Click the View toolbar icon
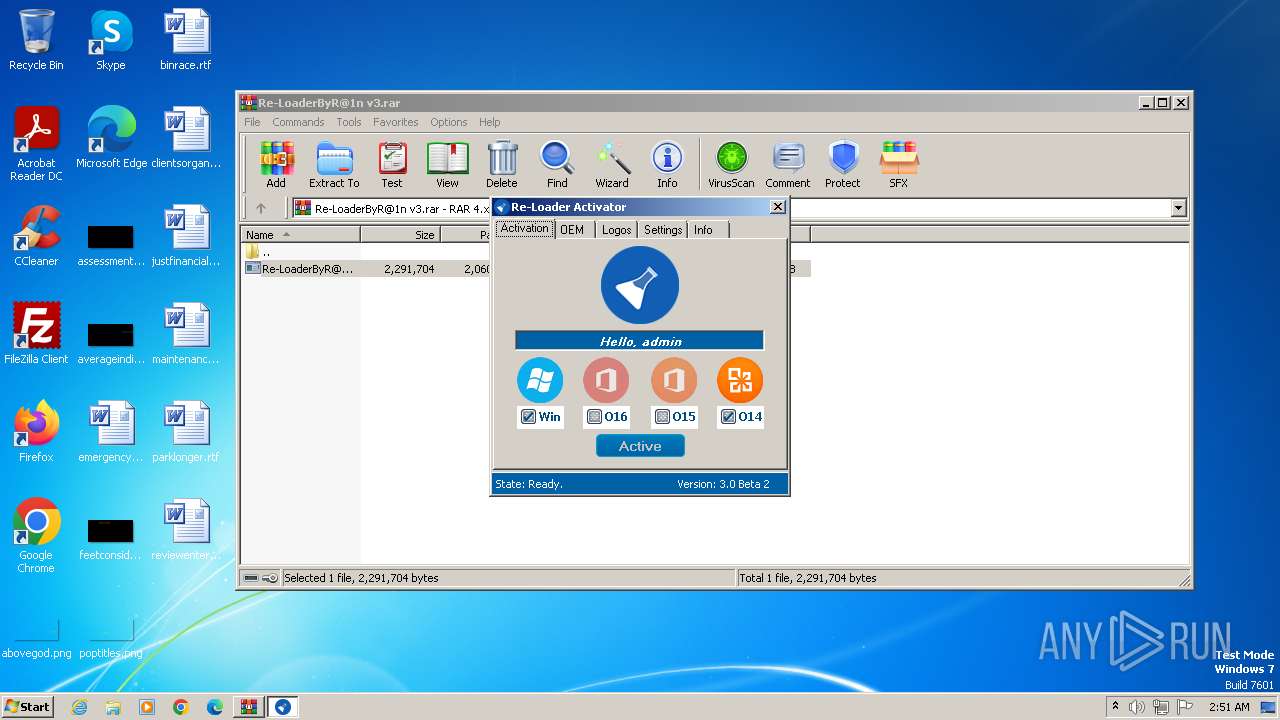The width and height of the screenshot is (1280, 720). (447, 164)
